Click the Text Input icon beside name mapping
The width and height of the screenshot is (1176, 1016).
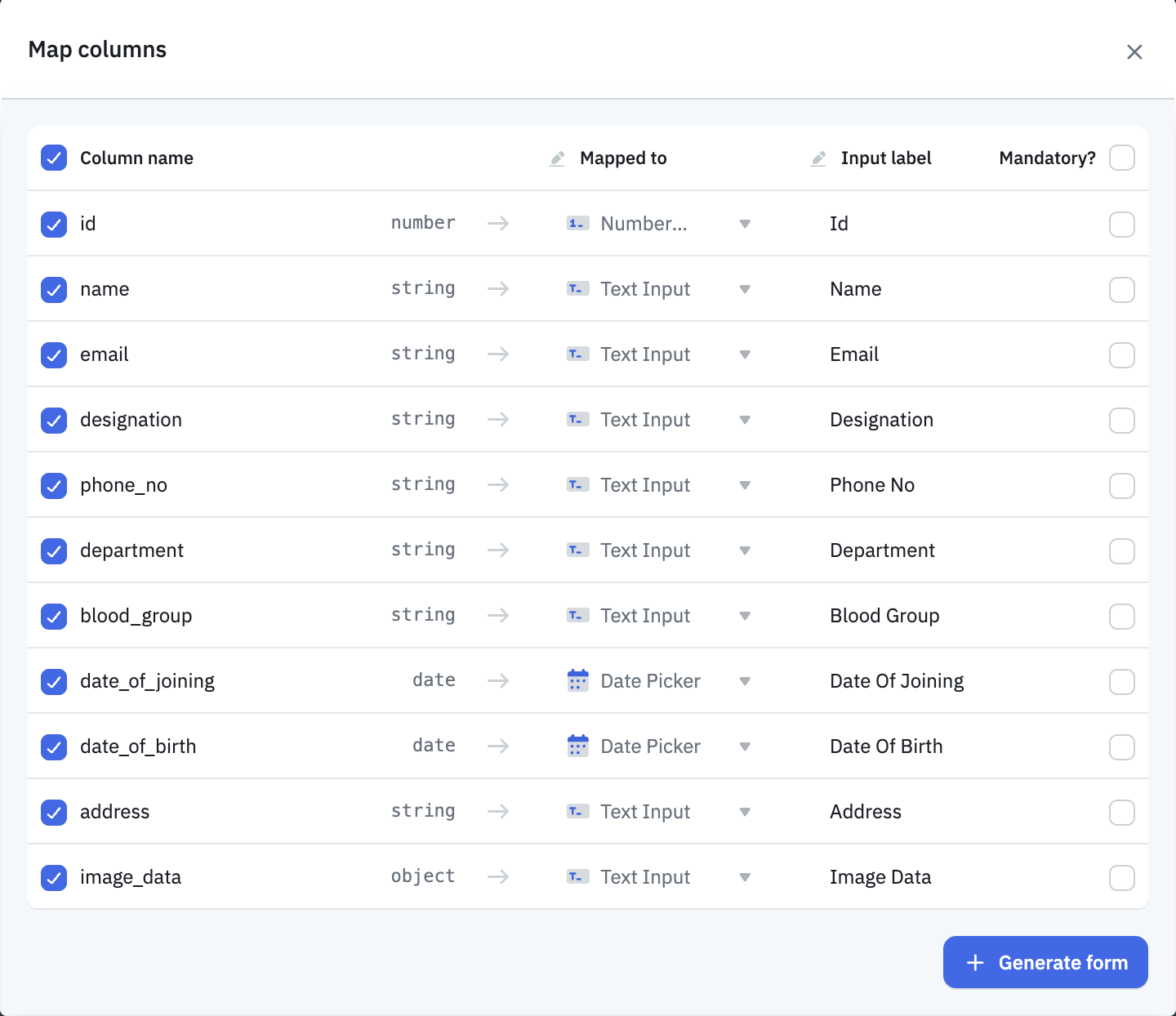pos(577,288)
